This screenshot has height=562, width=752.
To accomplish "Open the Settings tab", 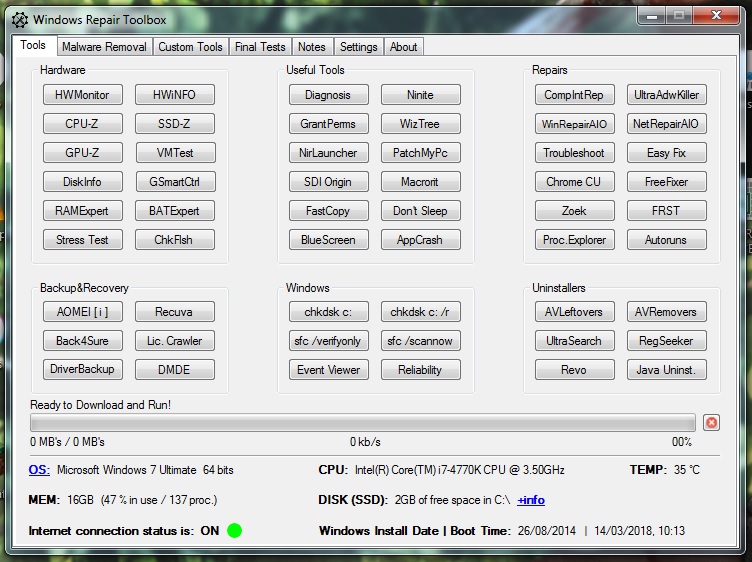I will click(358, 47).
